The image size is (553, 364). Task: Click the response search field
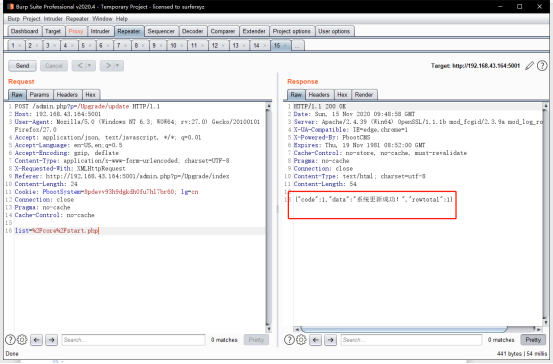(x=411, y=340)
